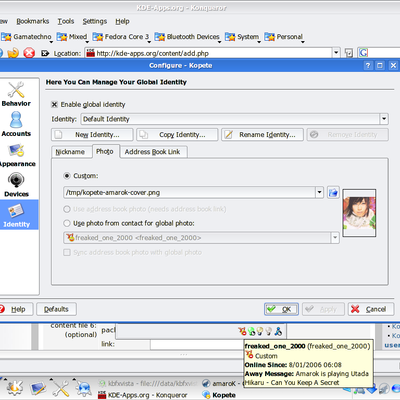Viewport: 400px width, 400px height.
Task: Click the pencil monitor icon in the KDE panel
Action: (38, 388)
